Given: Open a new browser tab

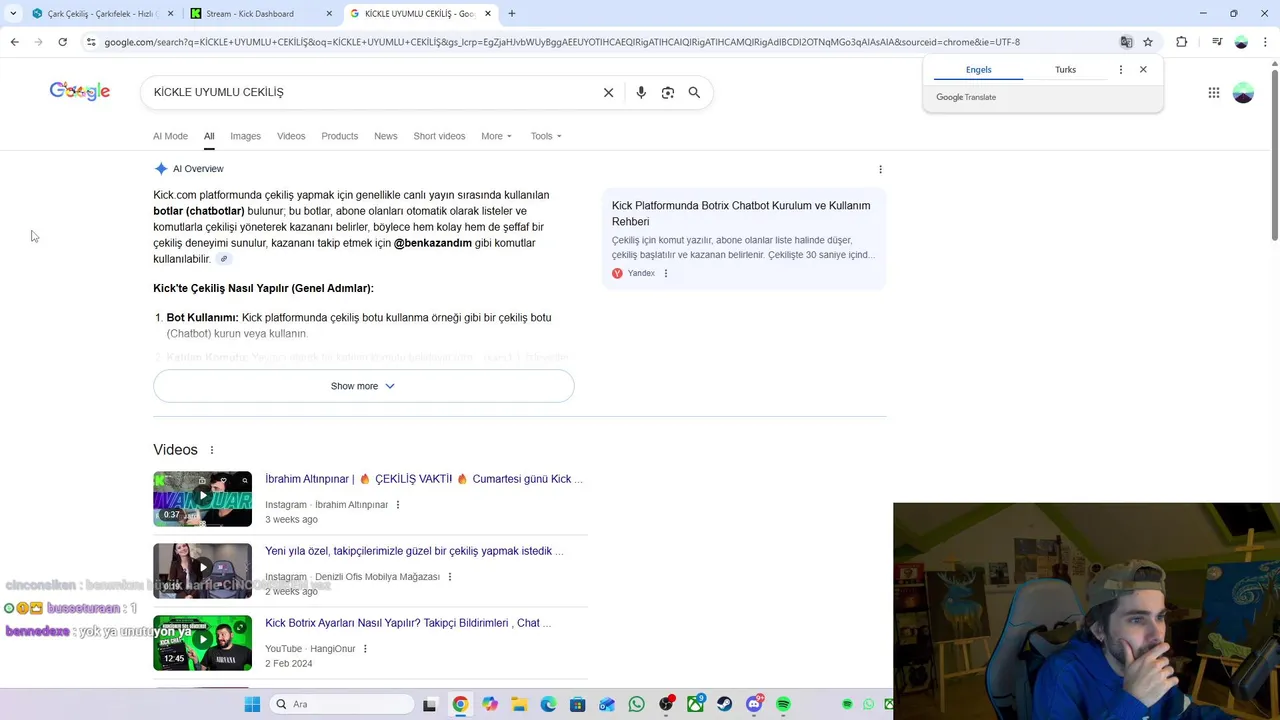Looking at the screenshot, I should 511,14.
